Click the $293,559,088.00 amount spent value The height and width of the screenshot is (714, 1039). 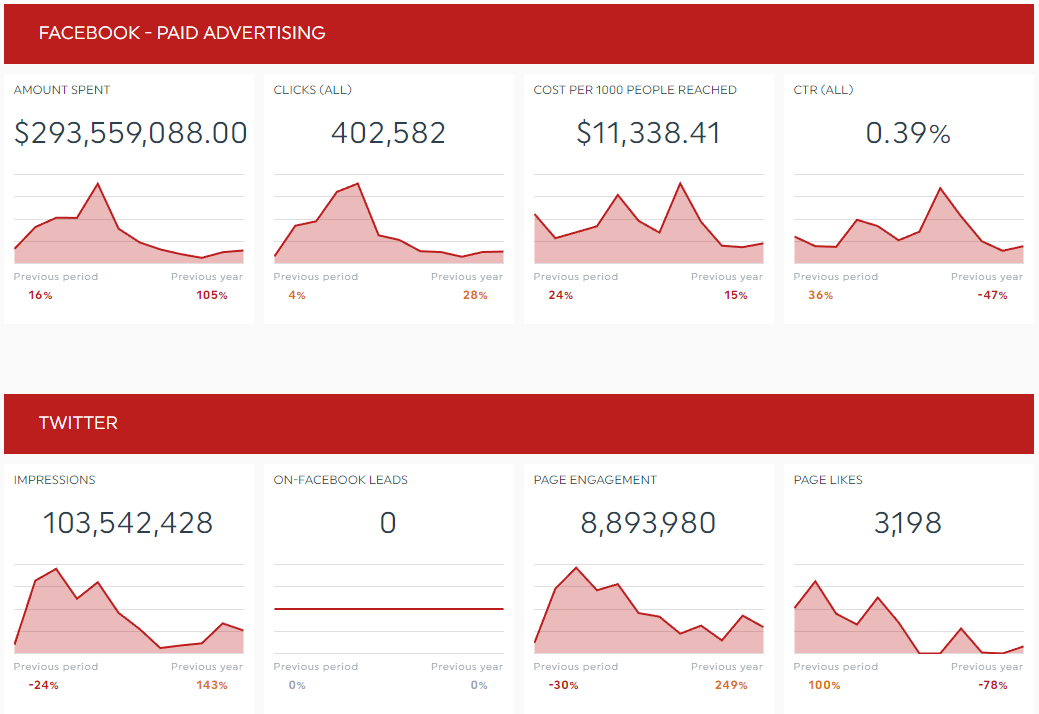click(x=130, y=133)
